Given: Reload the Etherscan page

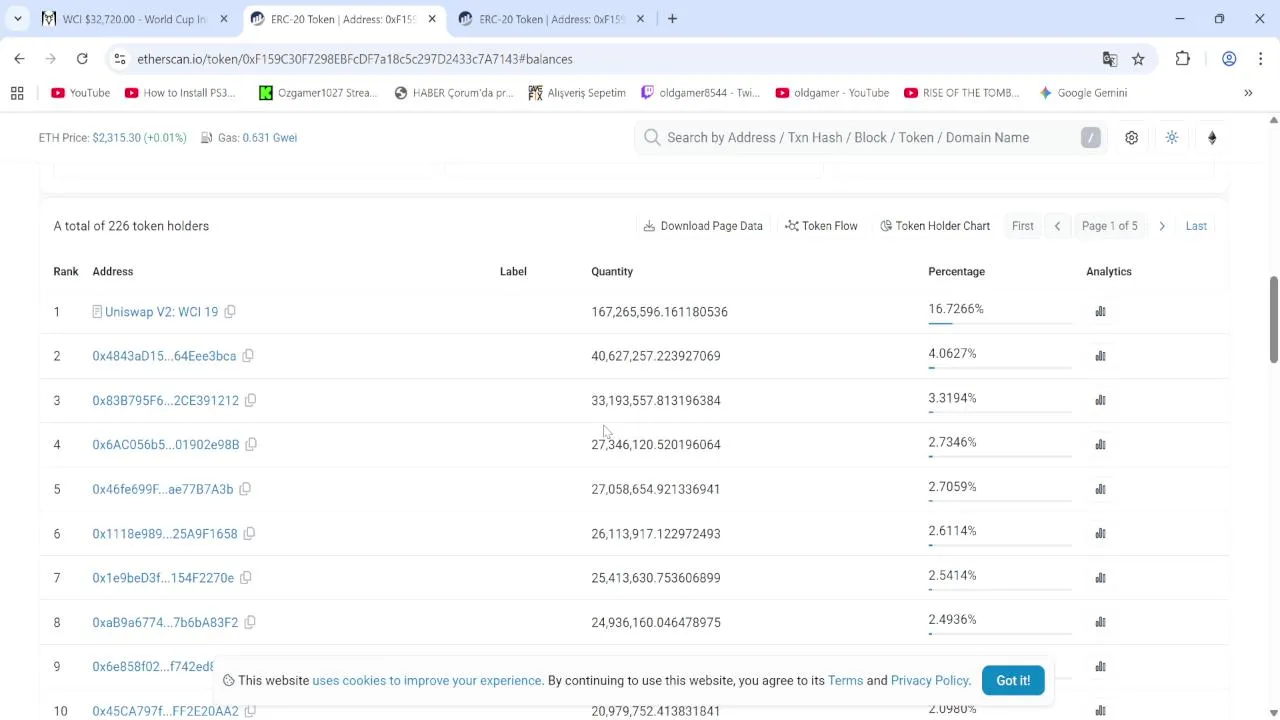Looking at the screenshot, I should [82, 59].
